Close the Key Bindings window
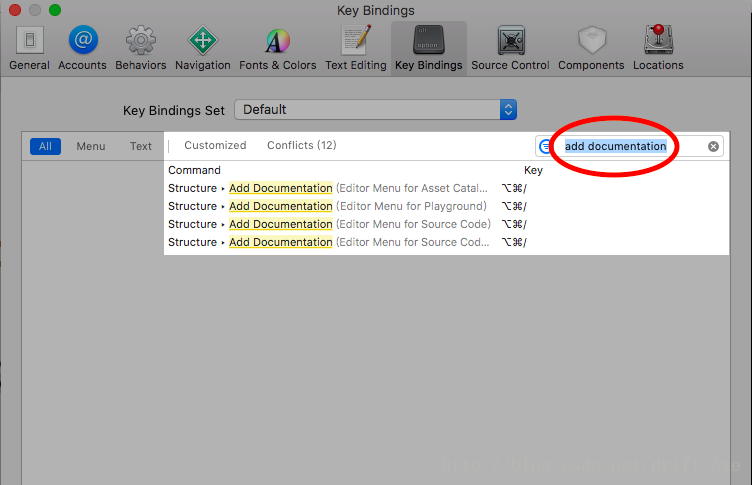The width and height of the screenshot is (752, 485). [15, 10]
